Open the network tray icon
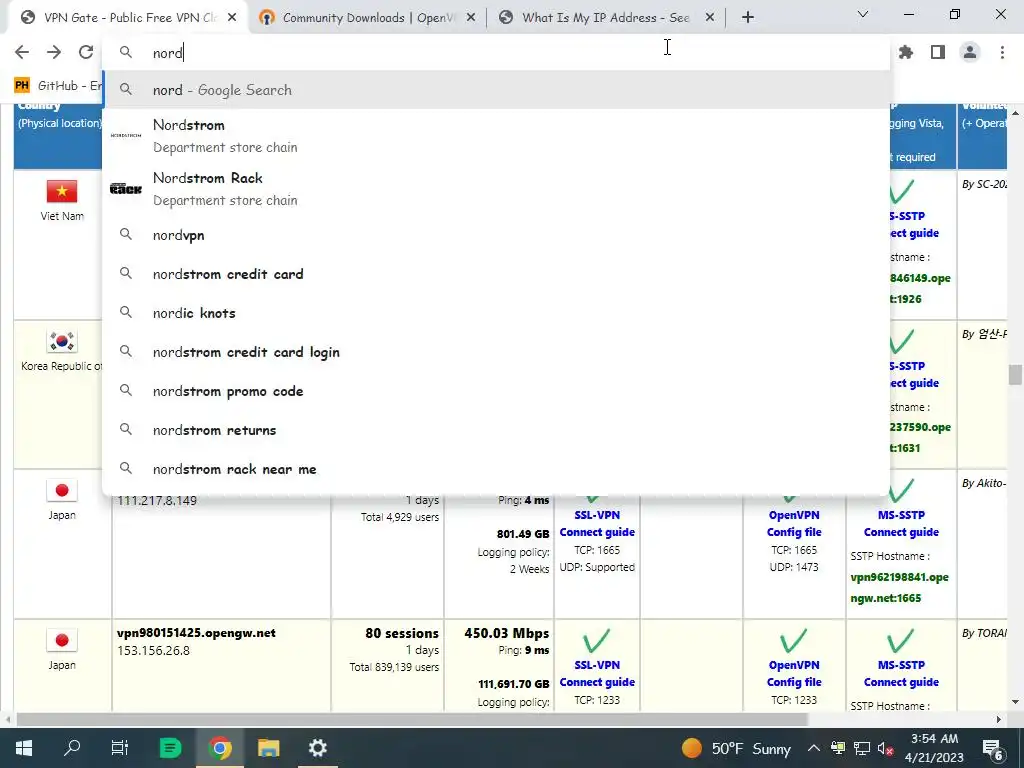Image resolution: width=1024 pixels, height=768 pixels. coord(862,748)
